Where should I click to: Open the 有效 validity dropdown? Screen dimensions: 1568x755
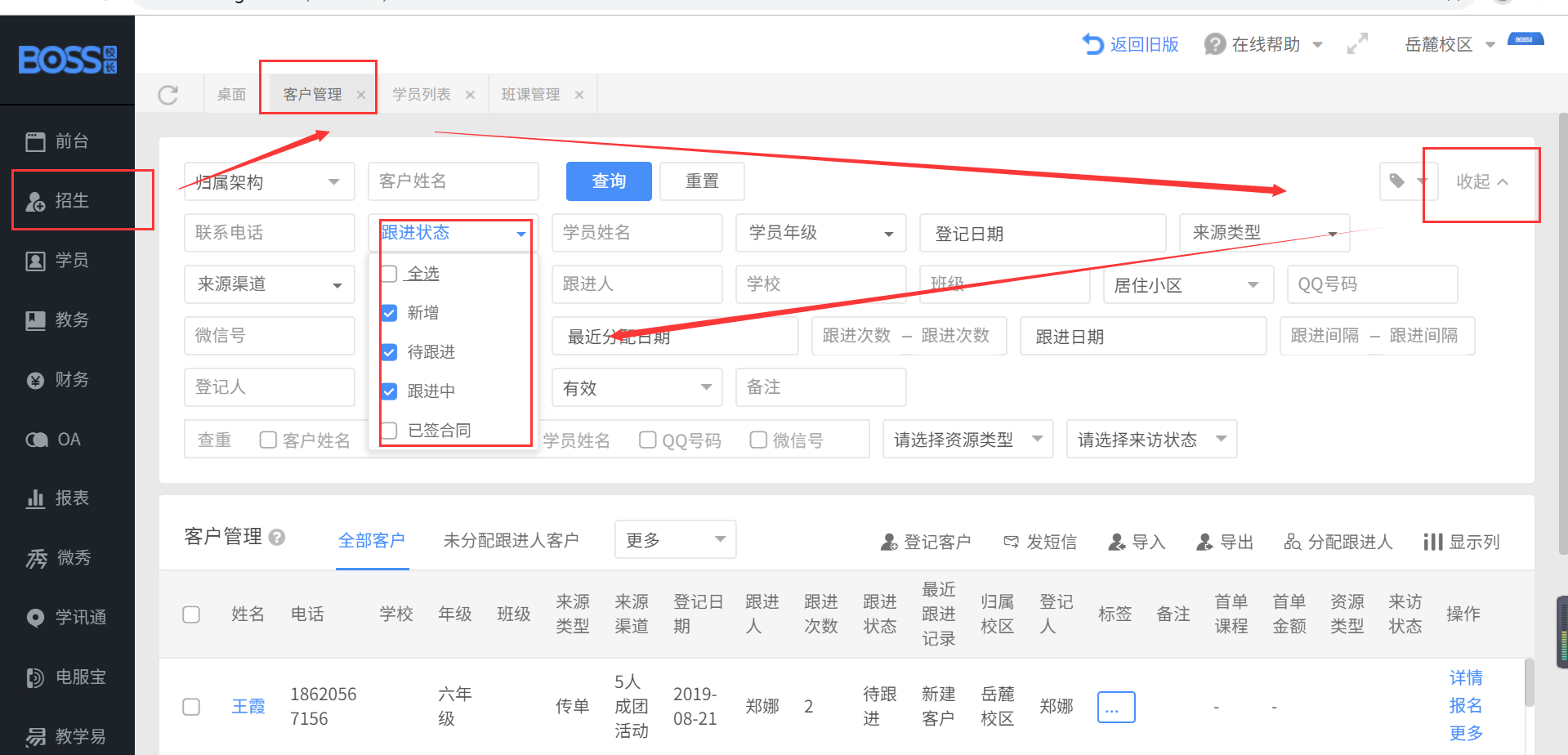coord(637,387)
